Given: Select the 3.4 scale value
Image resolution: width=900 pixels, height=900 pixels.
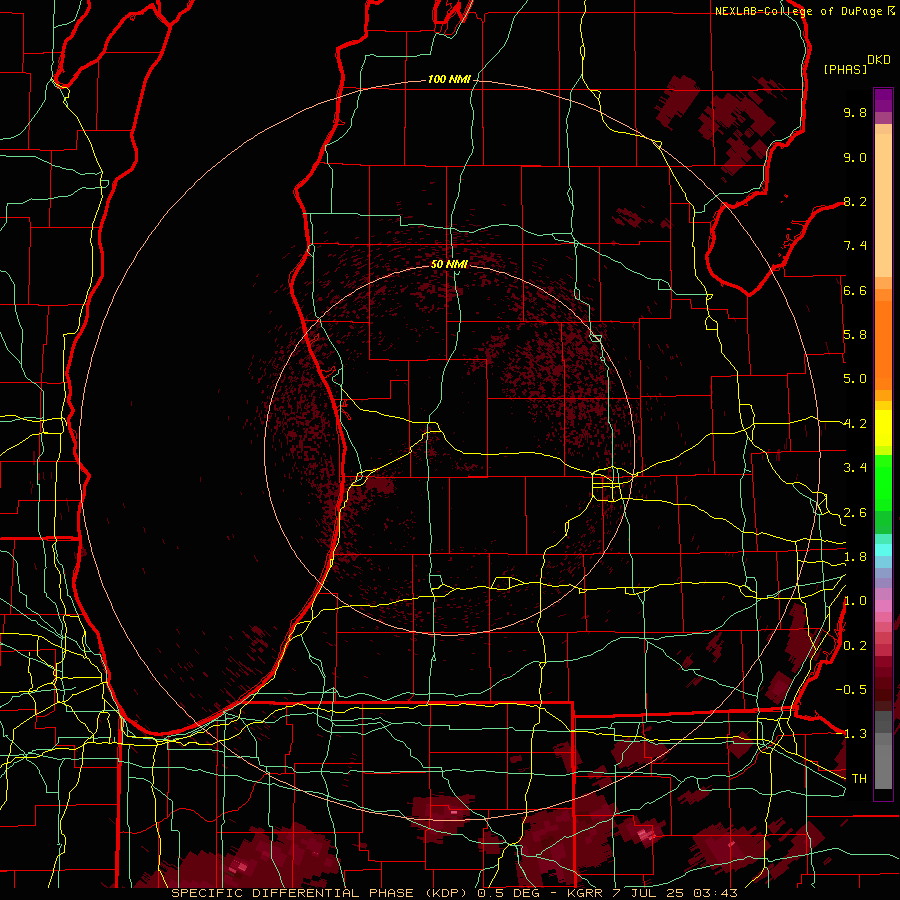Looking at the screenshot, I should coord(855,468).
